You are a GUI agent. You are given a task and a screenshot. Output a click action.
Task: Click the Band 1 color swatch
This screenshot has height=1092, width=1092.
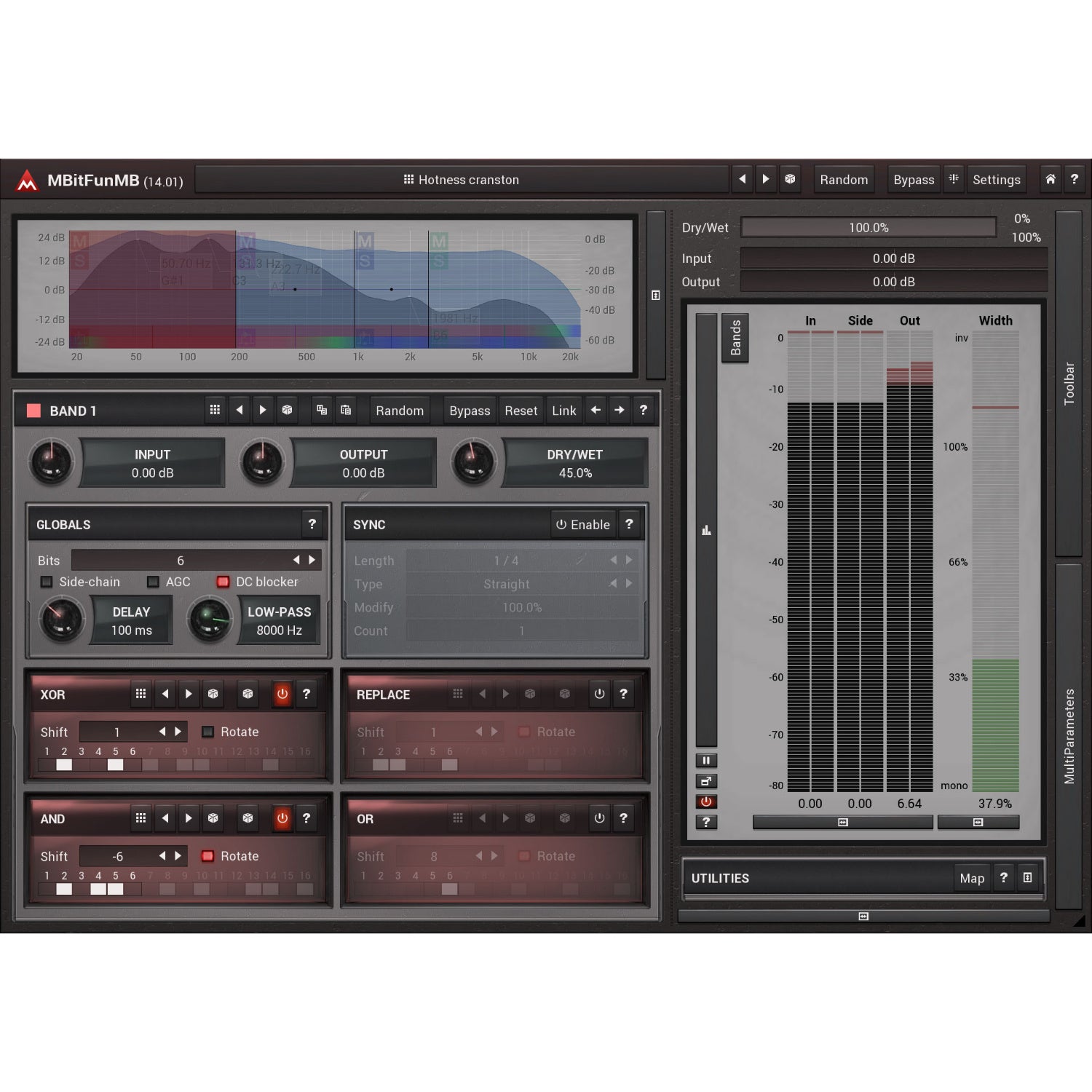33,411
